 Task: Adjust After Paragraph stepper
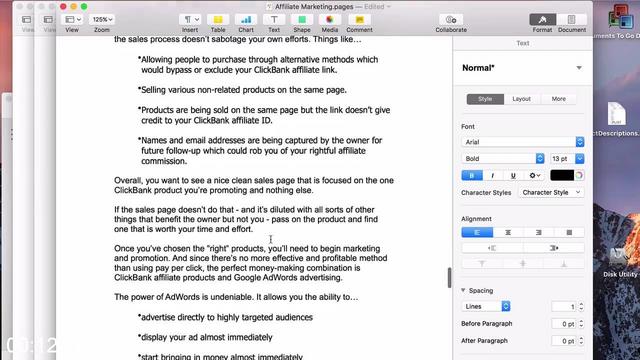(581, 340)
